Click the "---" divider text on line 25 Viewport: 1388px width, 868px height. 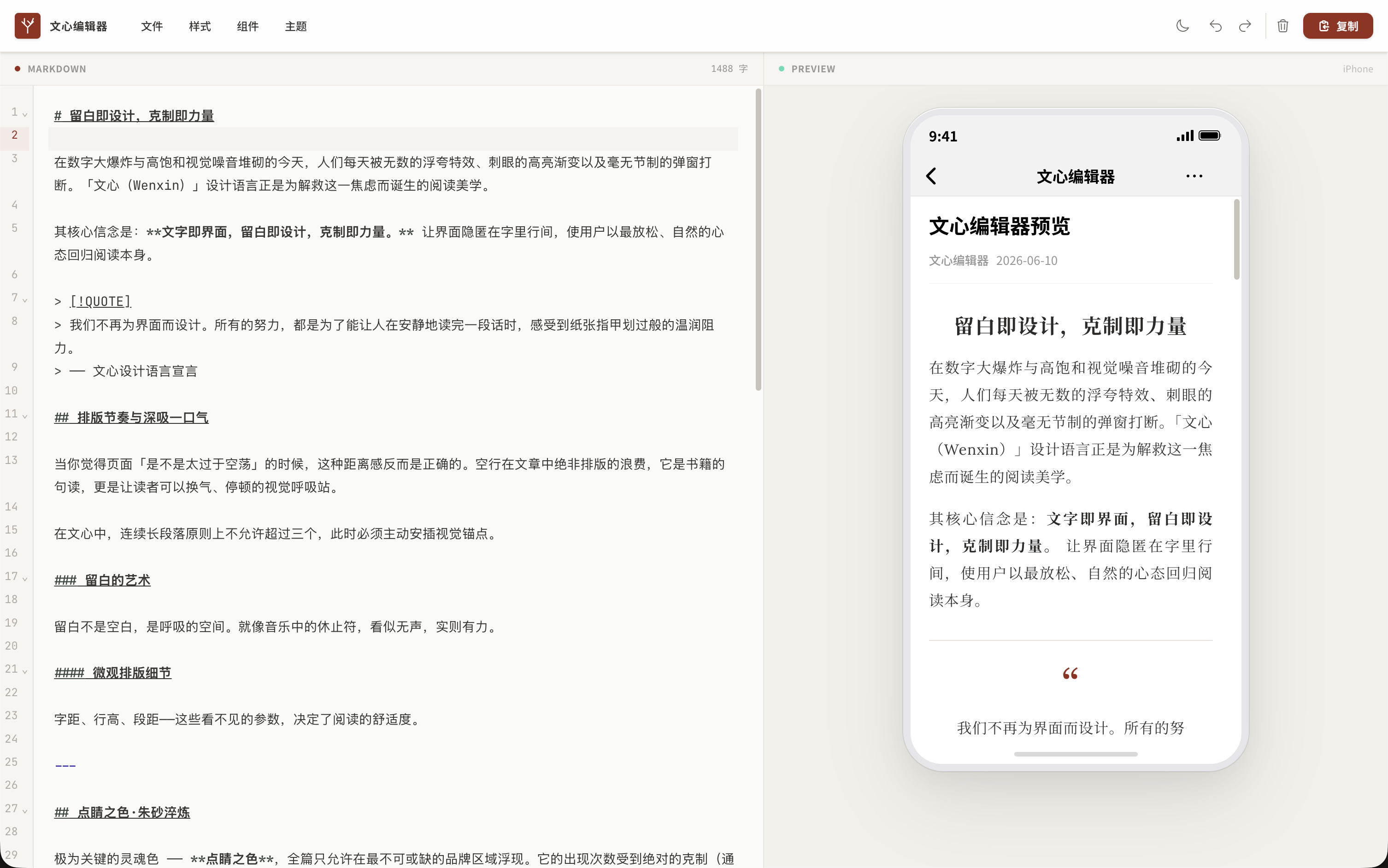tap(65, 766)
